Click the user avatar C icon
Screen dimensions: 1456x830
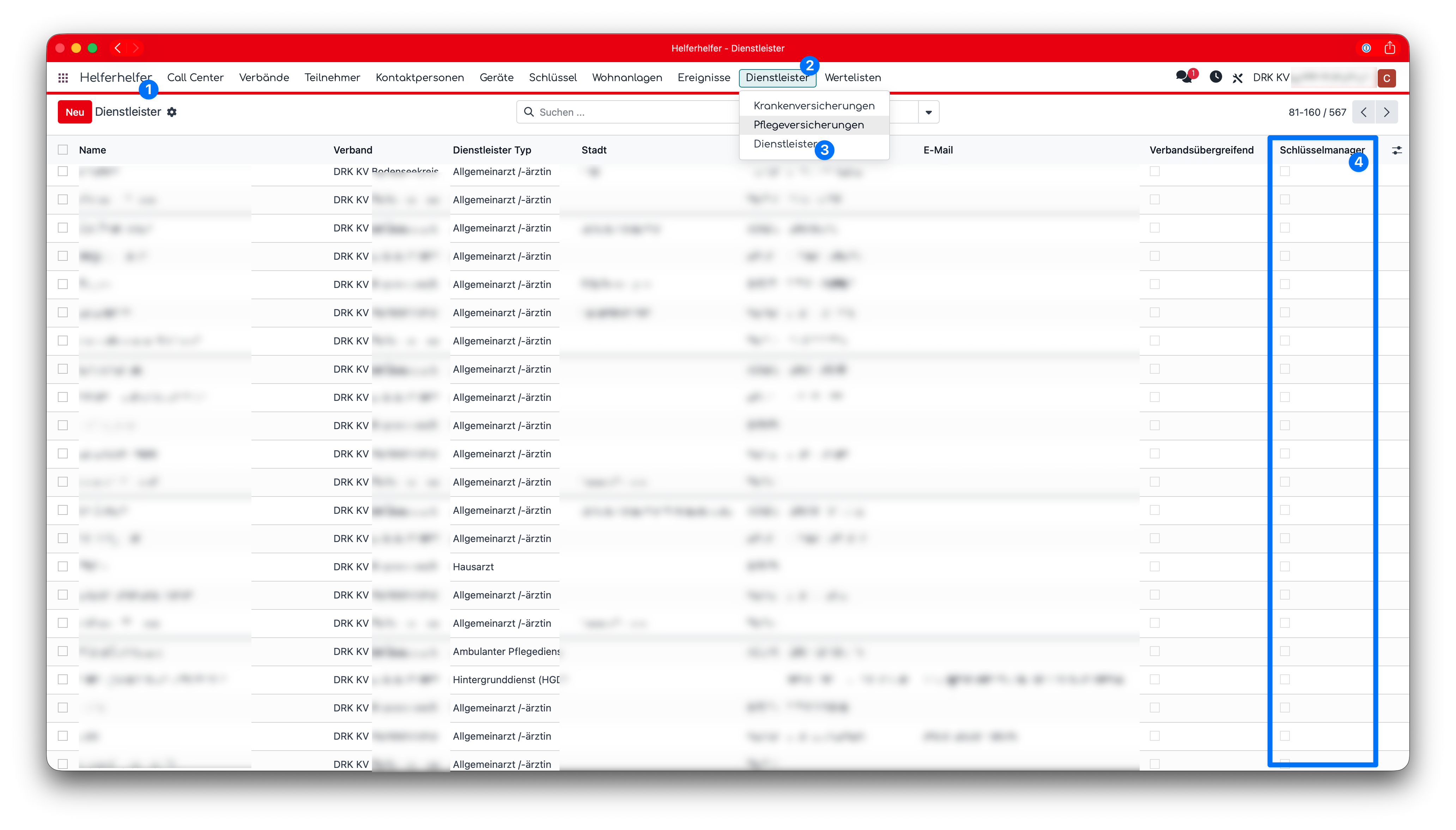tap(1387, 78)
